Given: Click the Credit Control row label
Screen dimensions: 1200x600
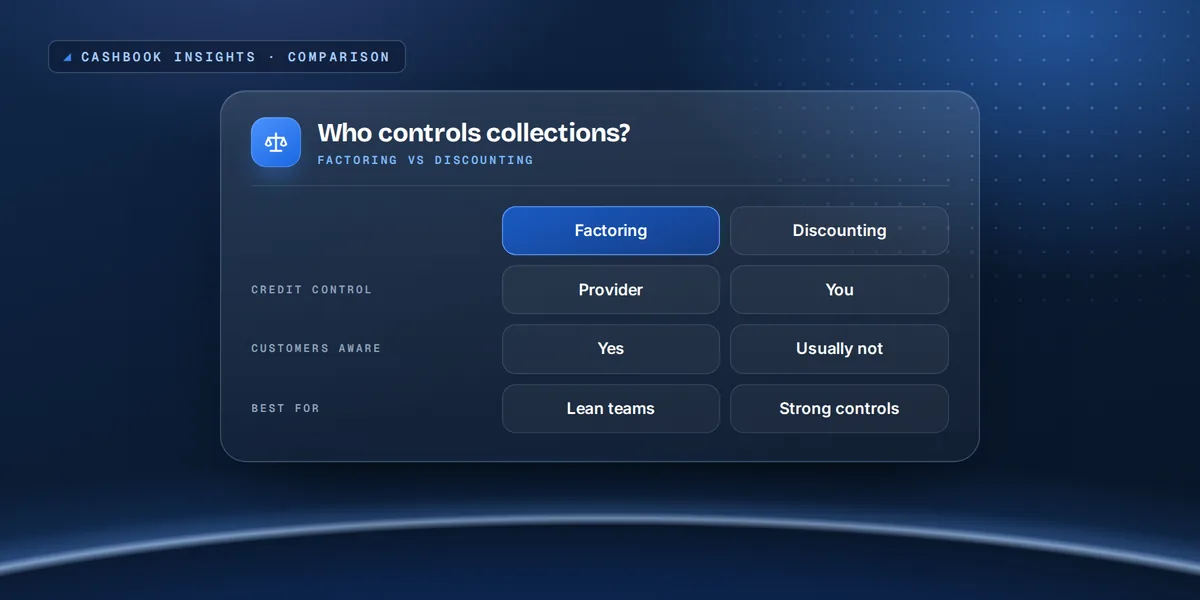Looking at the screenshot, I should tap(312, 290).
